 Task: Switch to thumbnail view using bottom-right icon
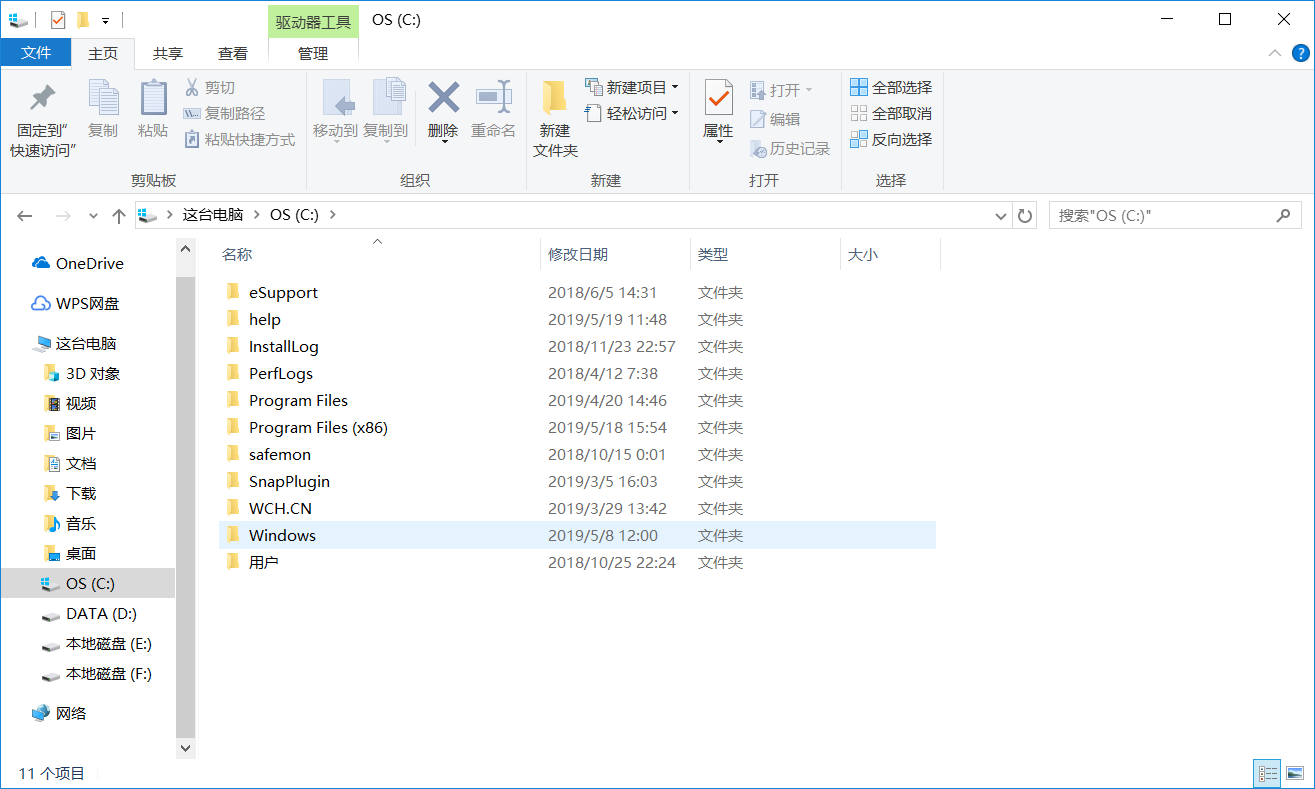[x=1295, y=772]
